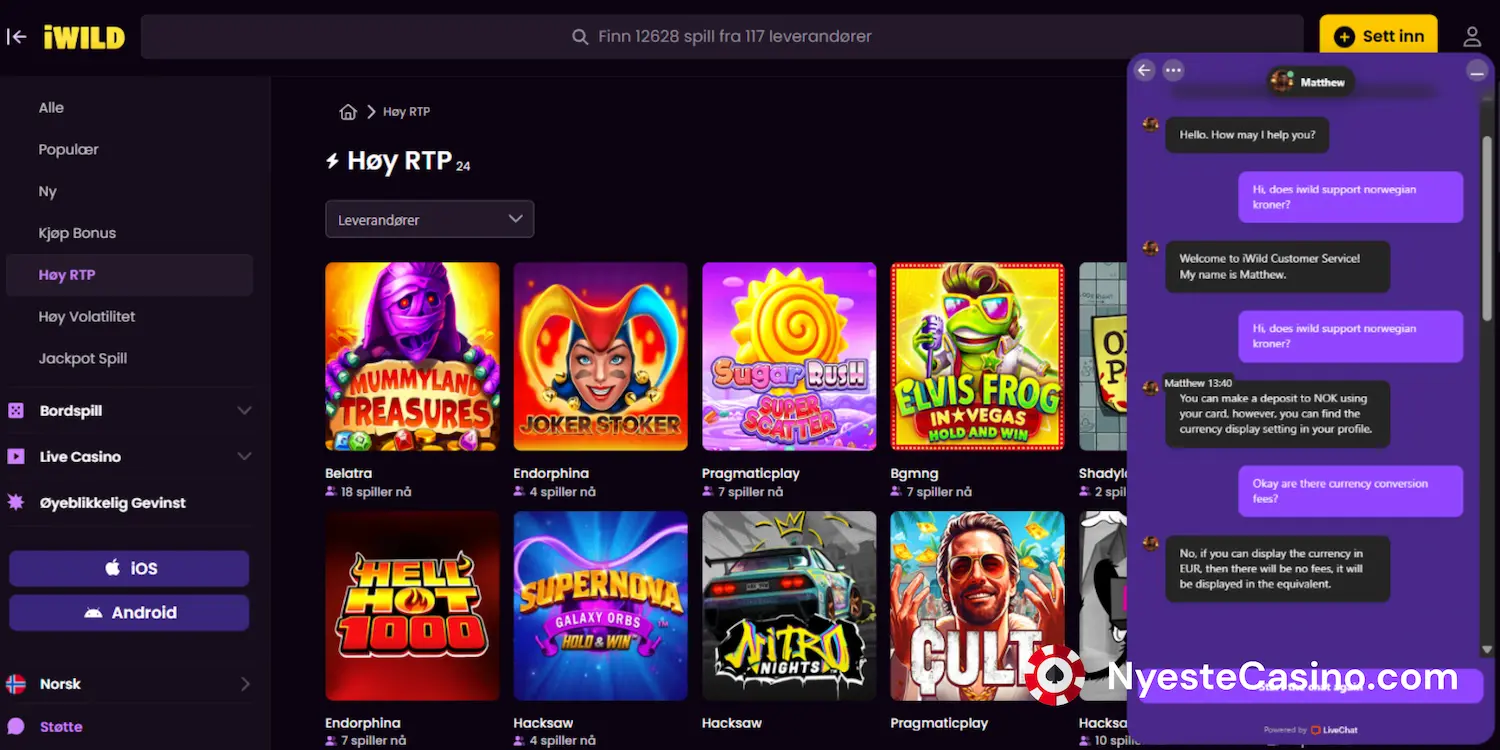The image size is (1500, 750).
Task: Click the Støtte chat bubble icon
Action: coord(16,727)
